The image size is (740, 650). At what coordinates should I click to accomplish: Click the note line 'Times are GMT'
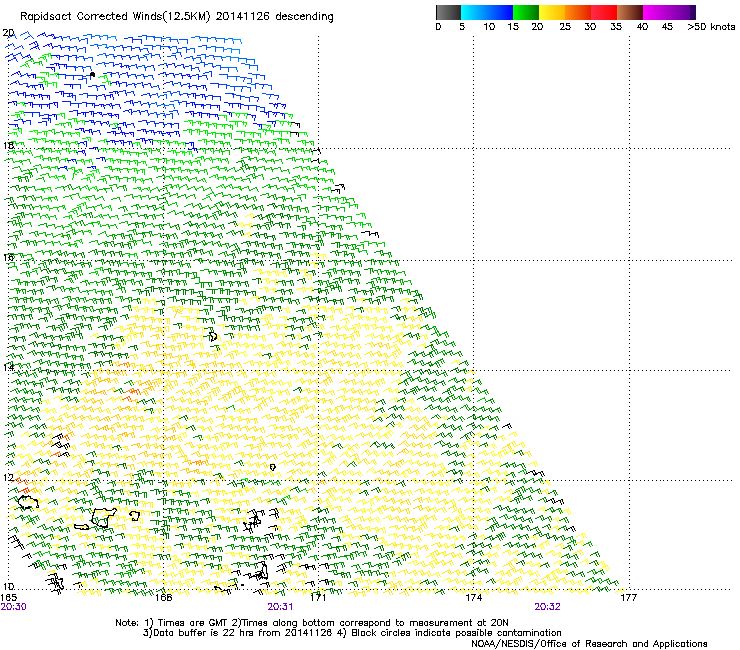(192, 623)
